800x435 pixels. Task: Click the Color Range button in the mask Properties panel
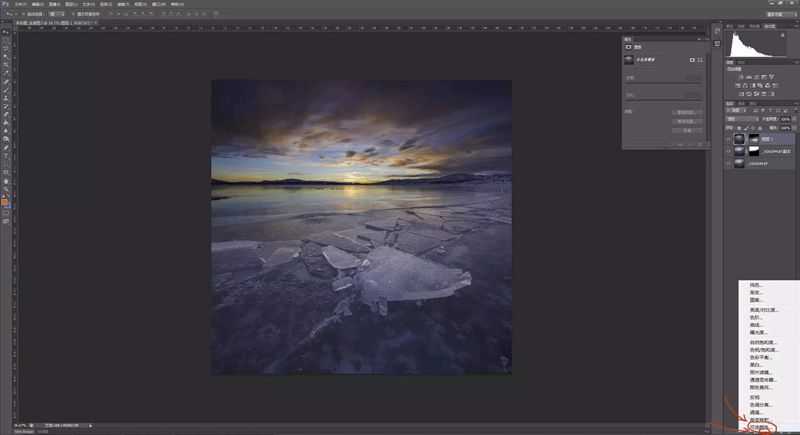click(686, 121)
